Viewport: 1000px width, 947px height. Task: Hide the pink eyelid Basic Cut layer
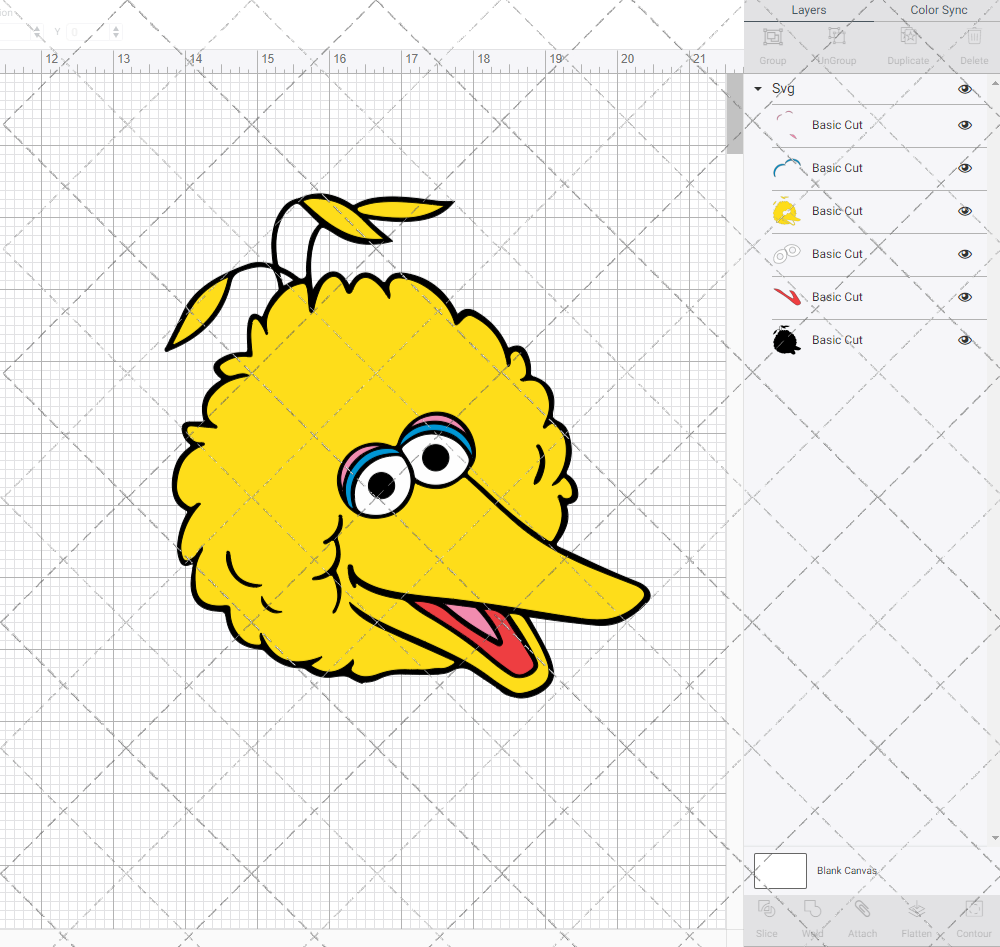965,125
